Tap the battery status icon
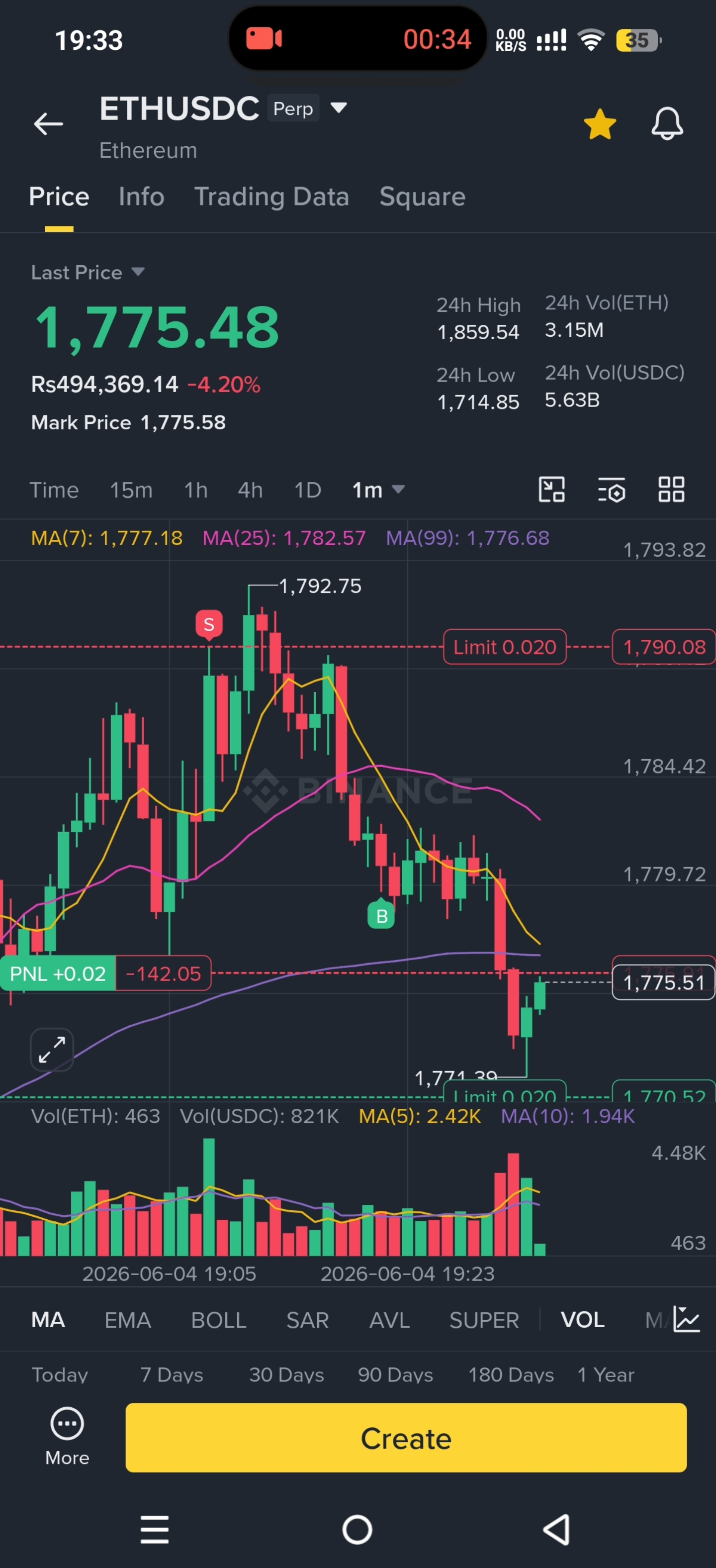Screen dimensions: 716x1568 coord(638,40)
